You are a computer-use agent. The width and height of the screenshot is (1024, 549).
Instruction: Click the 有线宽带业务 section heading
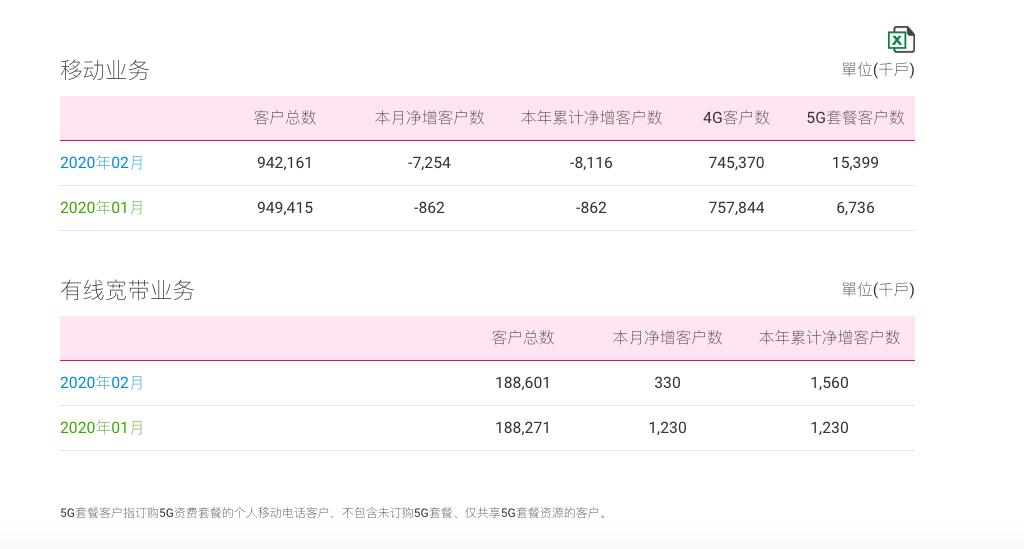click(x=127, y=290)
